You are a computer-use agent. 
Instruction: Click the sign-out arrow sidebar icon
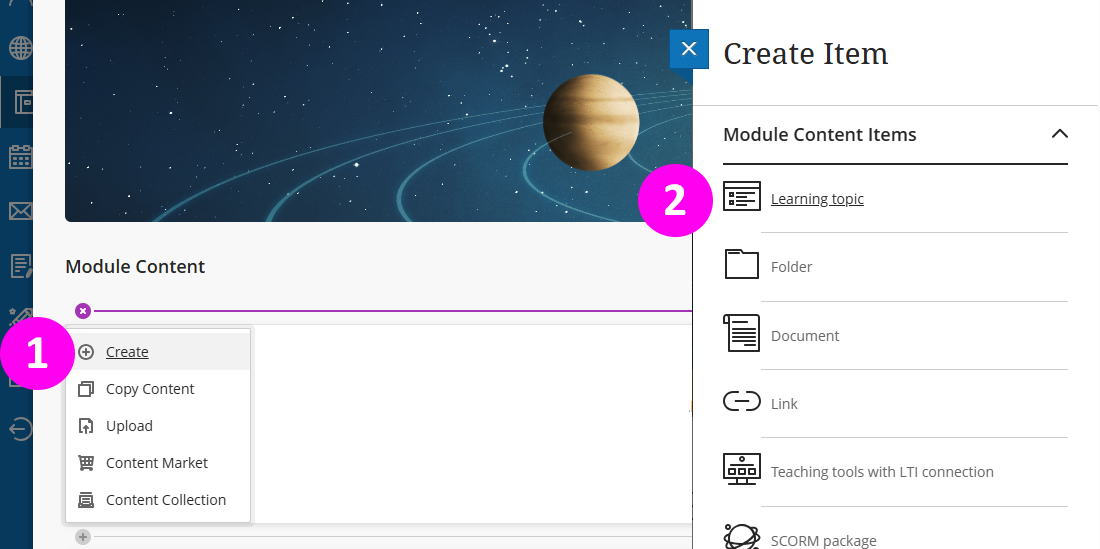(21, 429)
